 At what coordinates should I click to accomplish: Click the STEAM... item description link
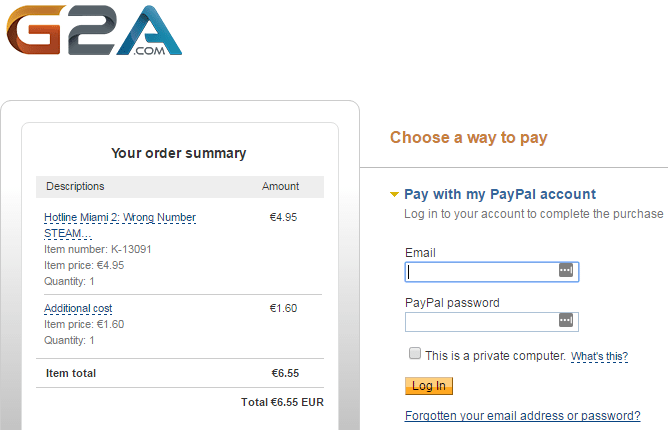[68, 234]
